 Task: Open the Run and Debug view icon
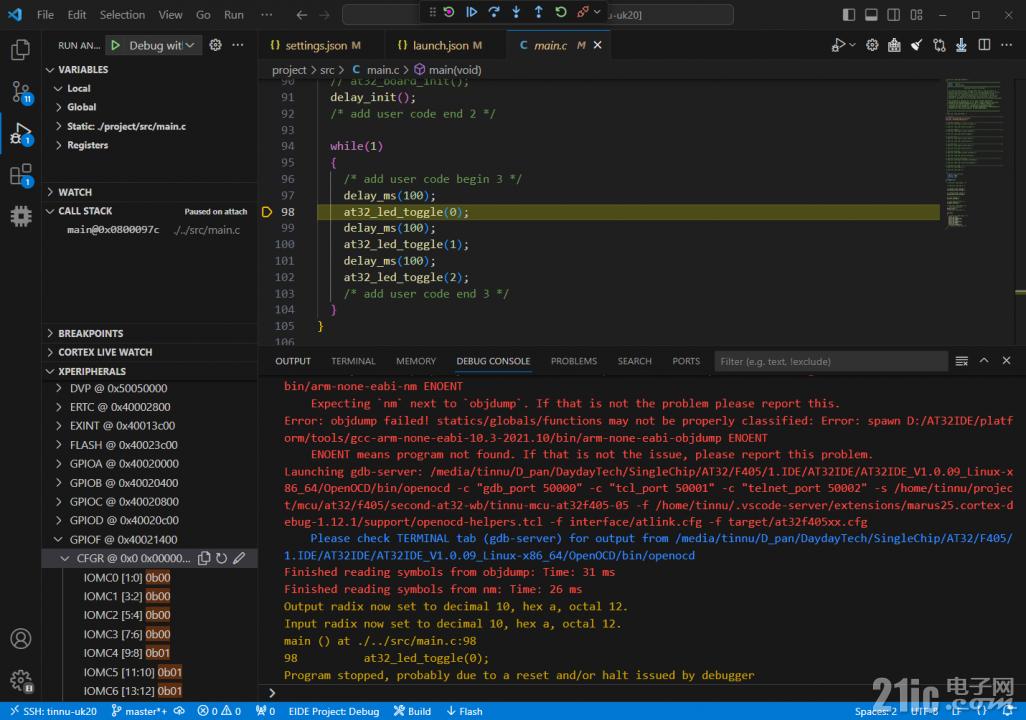20,134
